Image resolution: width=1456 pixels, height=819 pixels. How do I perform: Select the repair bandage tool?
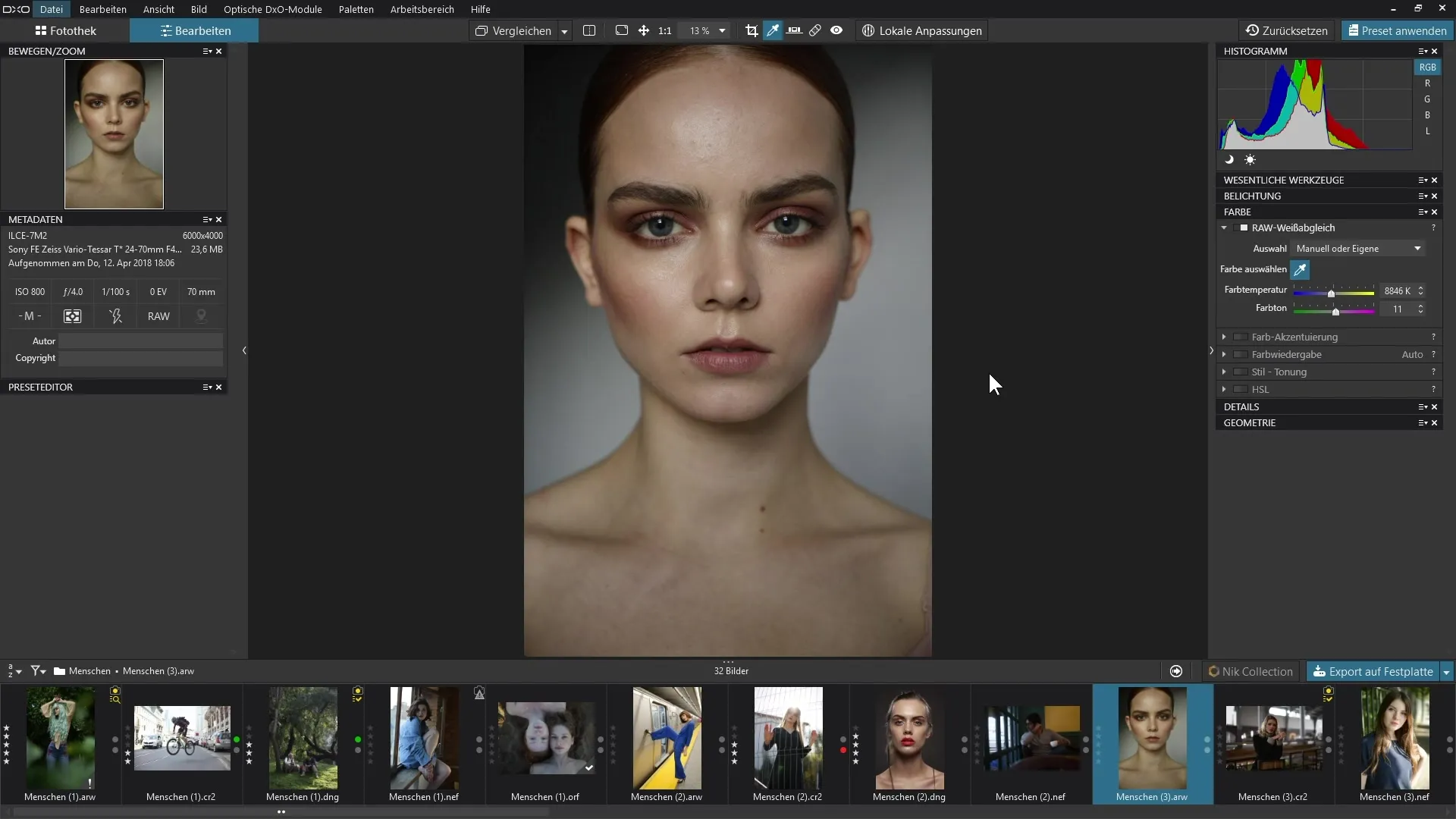tap(815, 31)
